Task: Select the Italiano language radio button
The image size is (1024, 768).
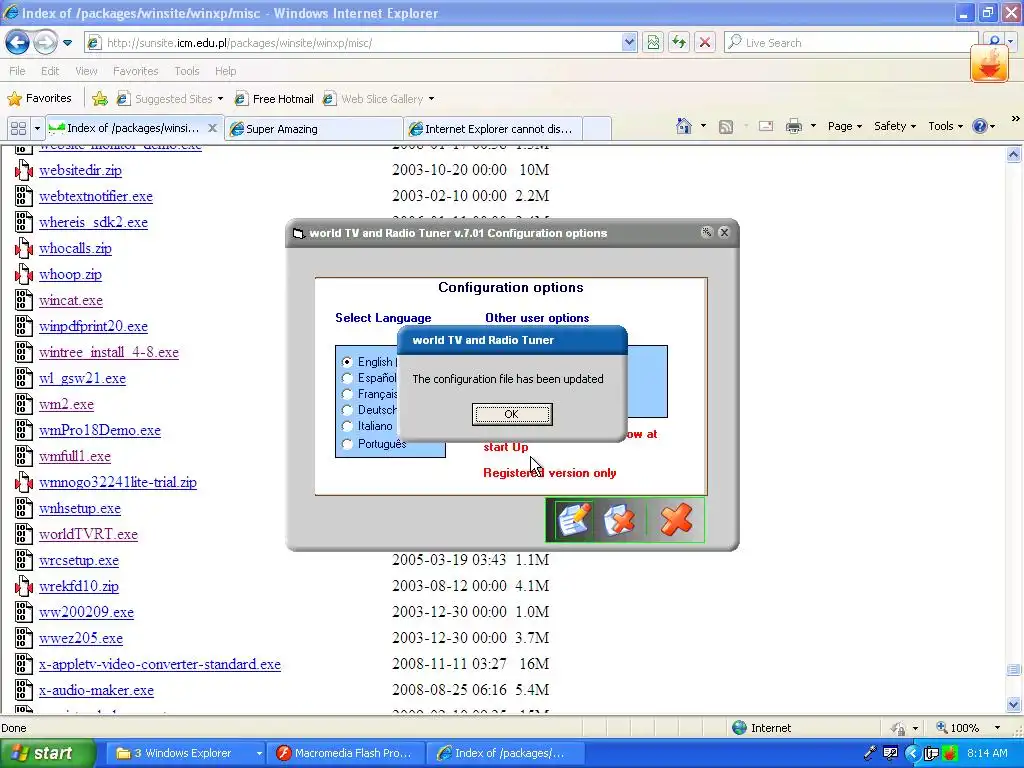Action: pos(347,426)
